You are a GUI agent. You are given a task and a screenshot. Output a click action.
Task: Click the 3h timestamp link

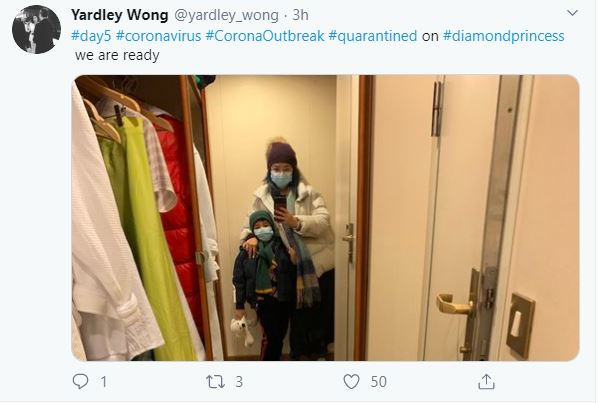tap(301, 15)
